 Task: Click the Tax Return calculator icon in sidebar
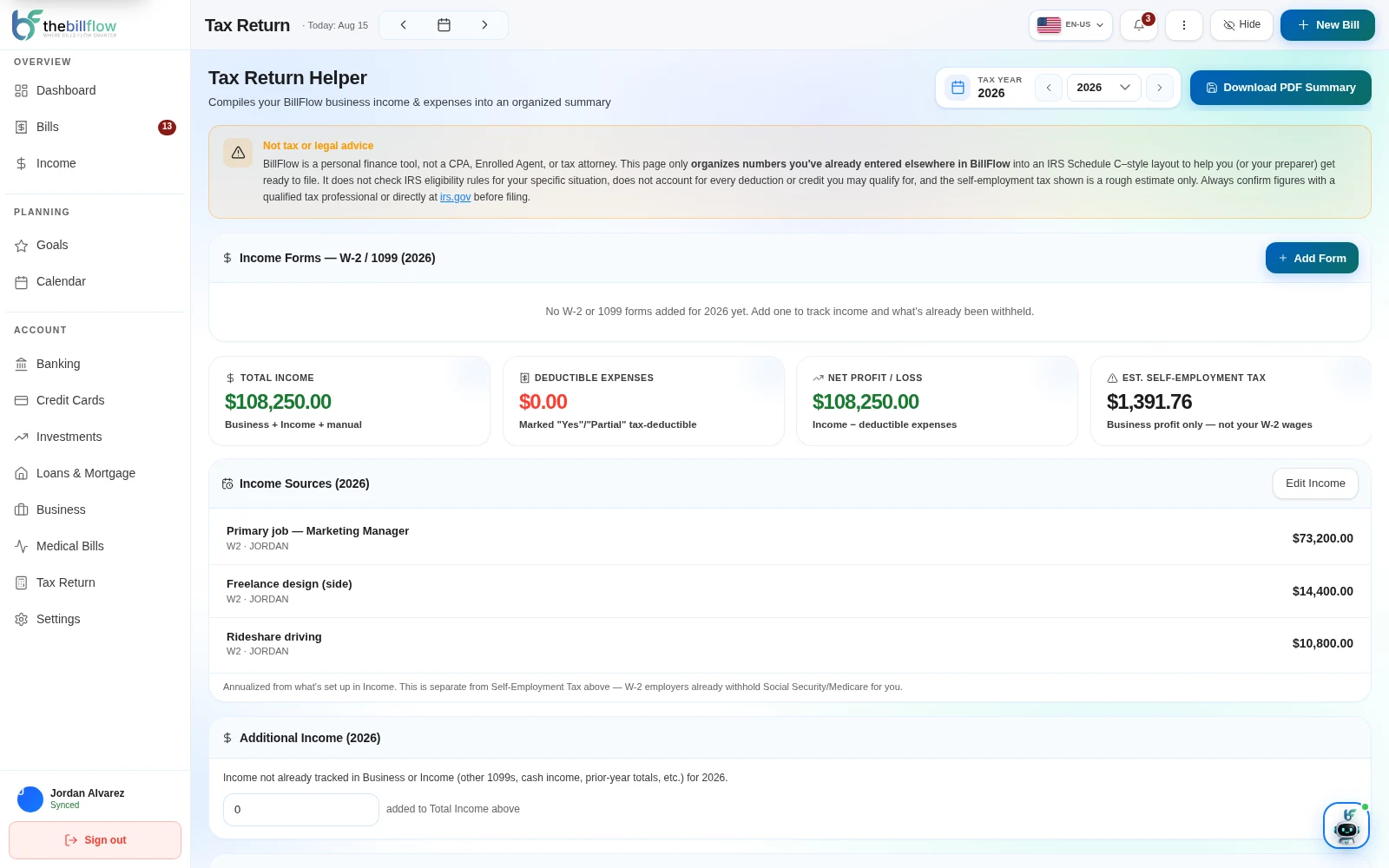[x=22, y=582]
